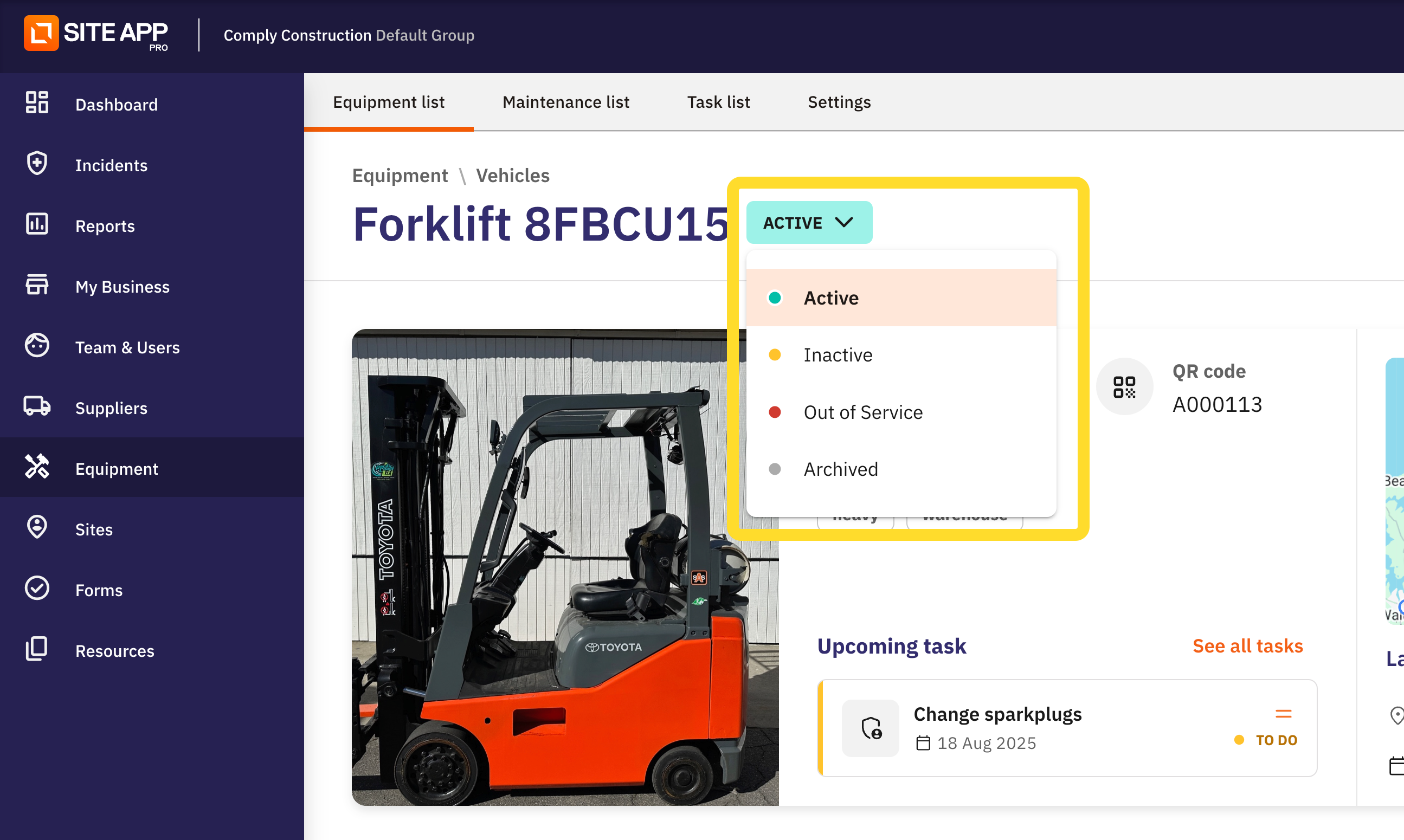The width and height of the screenshot is (1404, 840).
Task: Open Sites in the sidebar
Action: pos(152,528)
